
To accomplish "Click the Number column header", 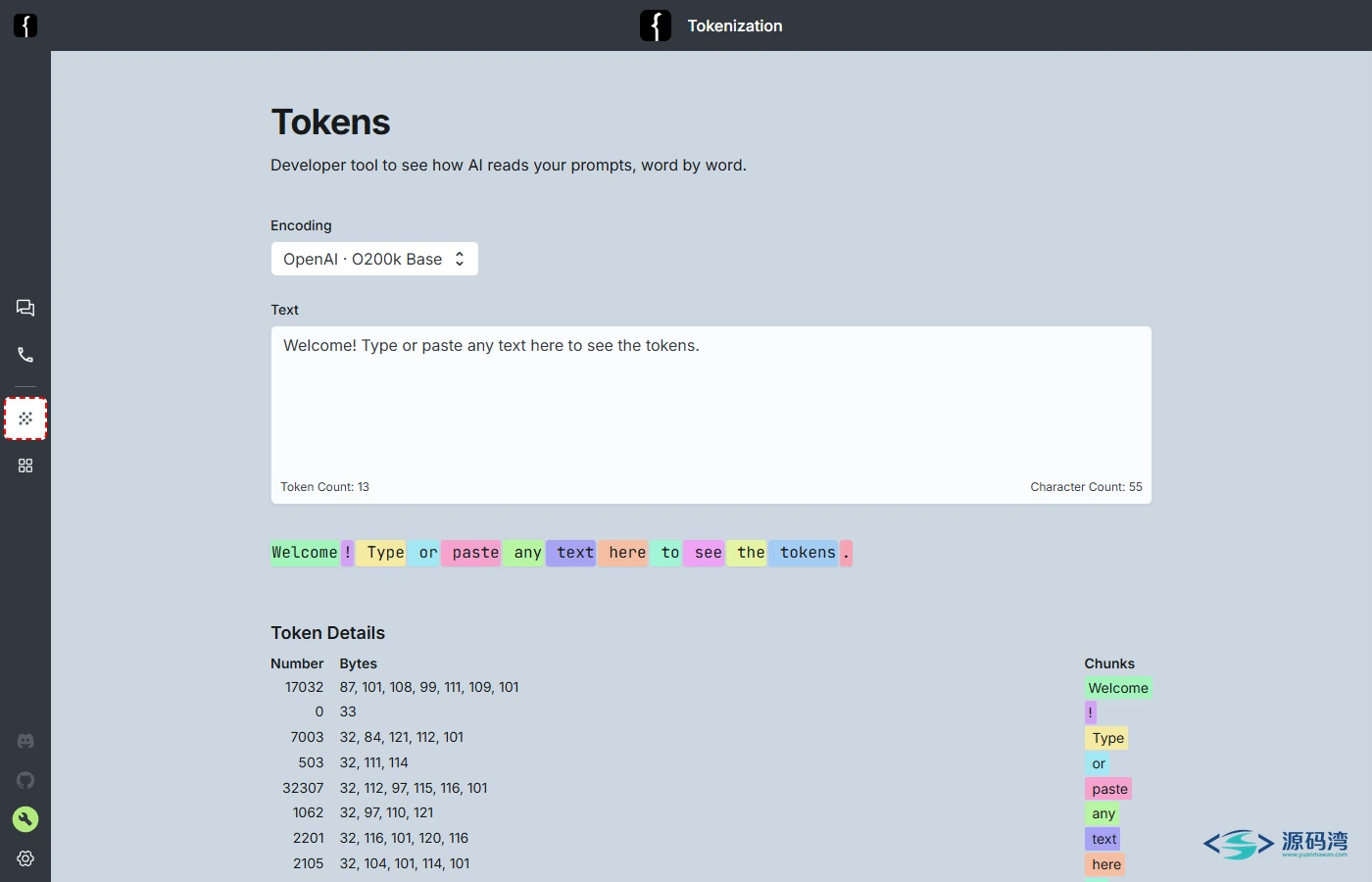I will point(297,663).
